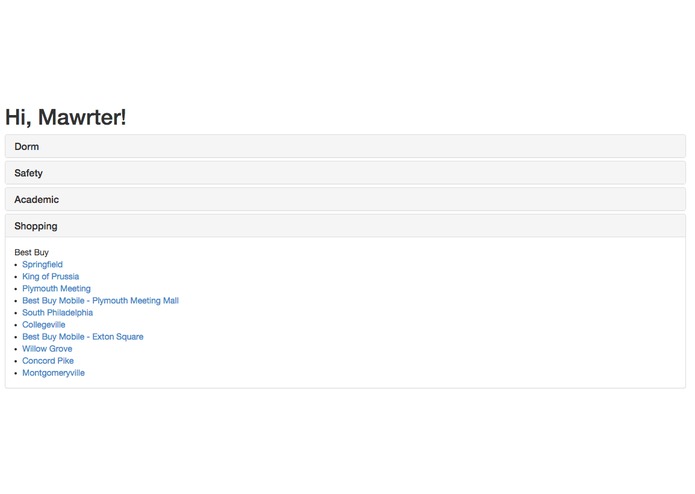Expand the Safety accordion panel
This screenshot has height=494, width=695.
click(x=345, y=173)
